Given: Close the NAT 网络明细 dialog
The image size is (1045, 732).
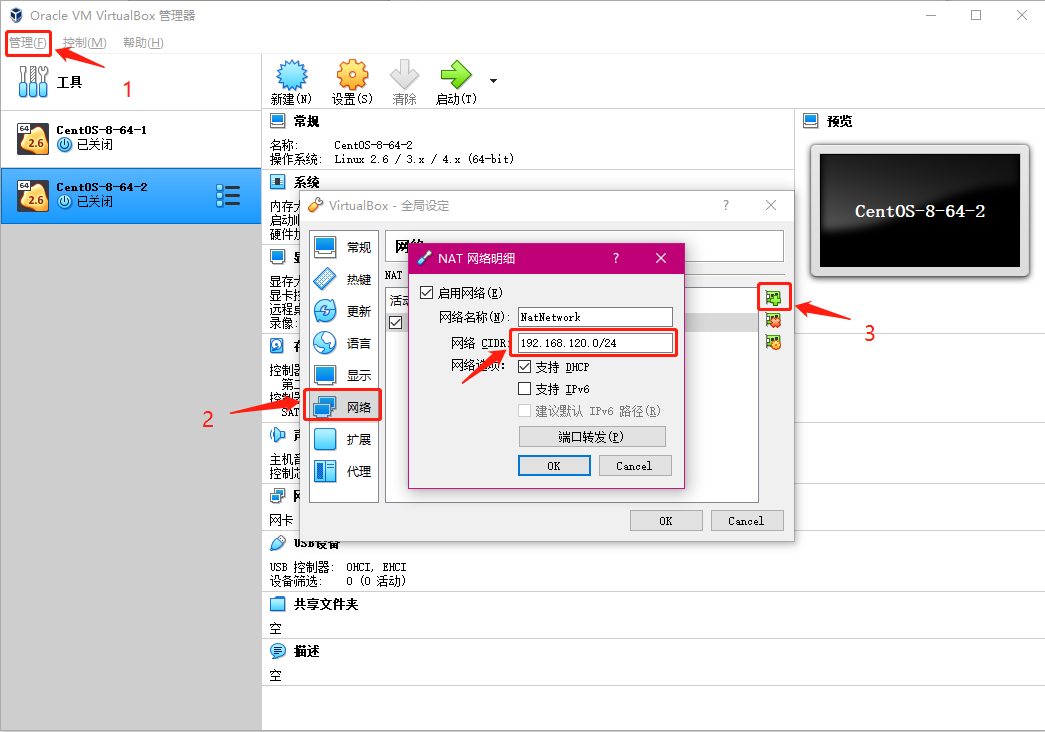Looking at the screenshot, I should (x=660, y=258).
